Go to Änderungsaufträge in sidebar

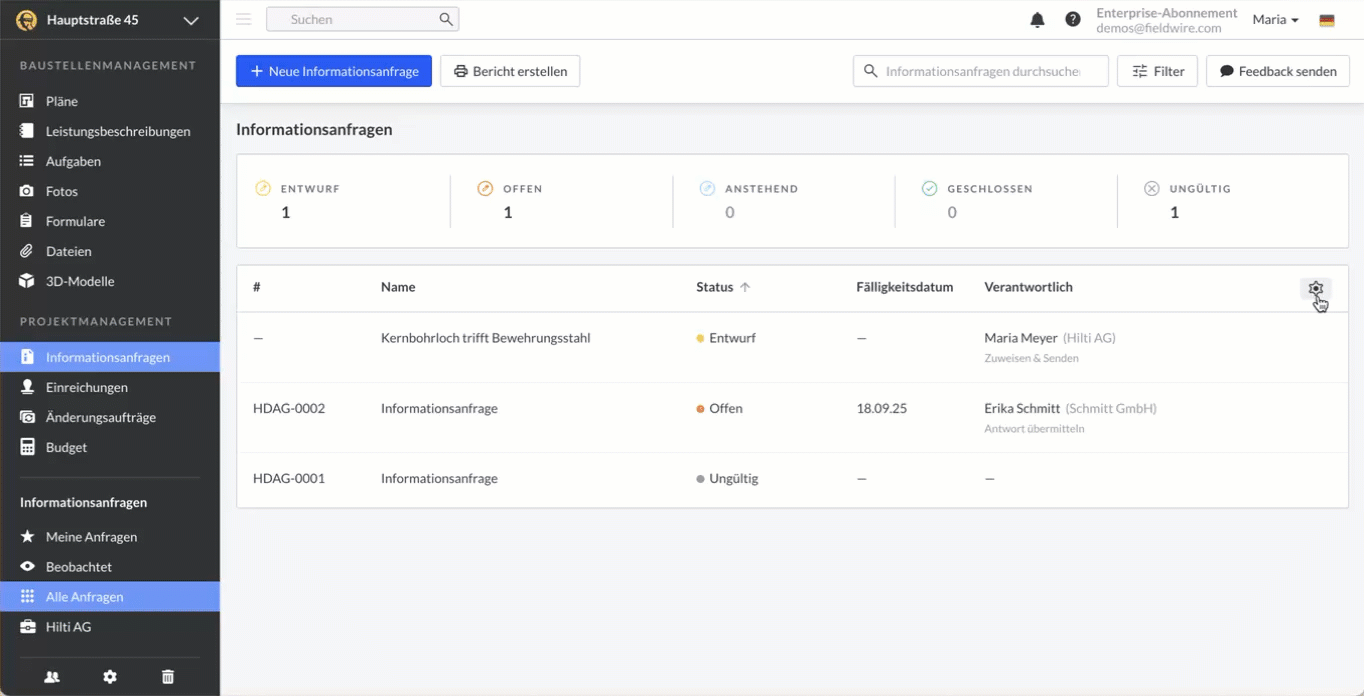[x=100, y=417]
